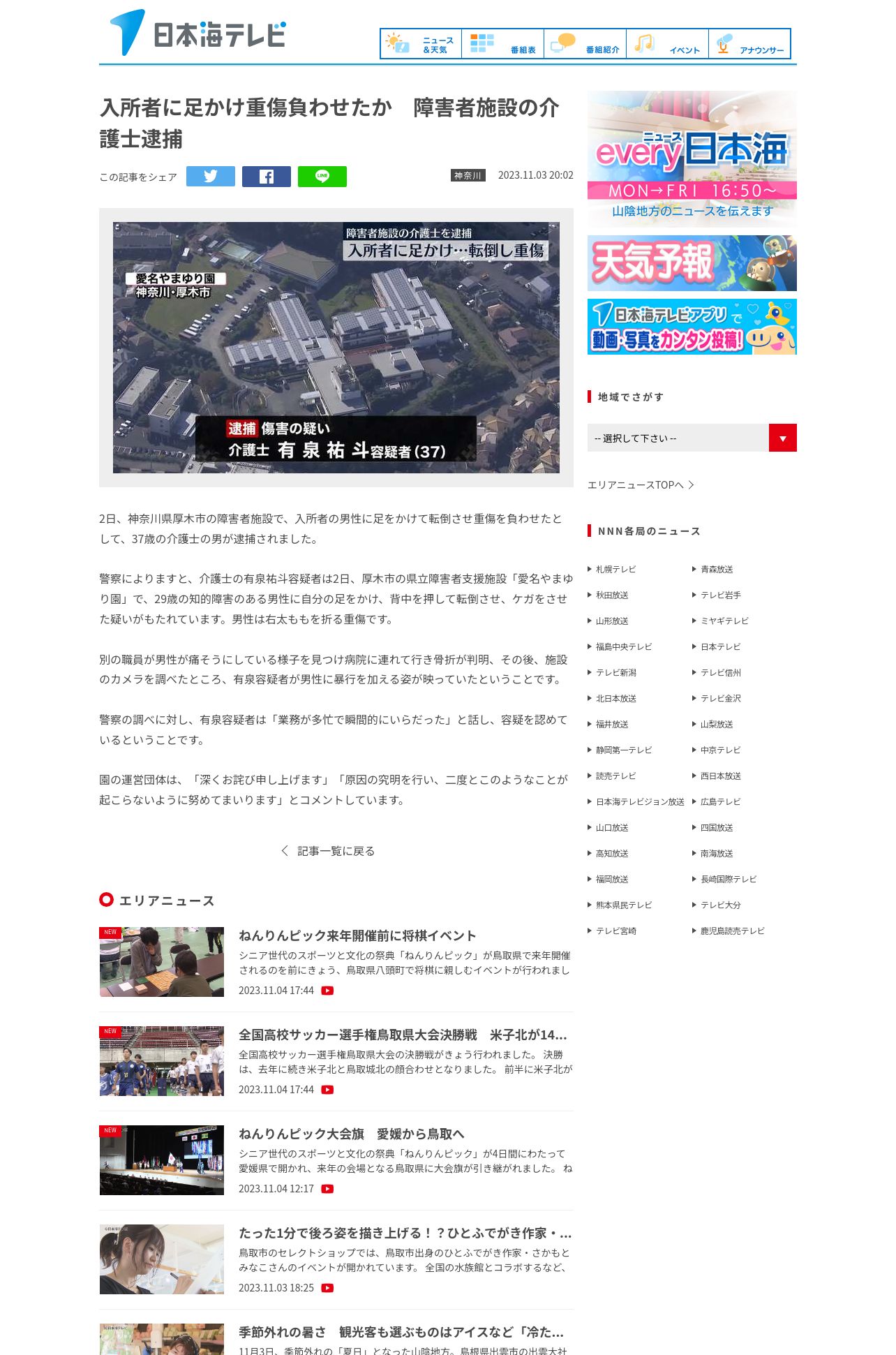Open 天気予報 weather banner
Screen dimensions: 896x1355
(692, 263)
